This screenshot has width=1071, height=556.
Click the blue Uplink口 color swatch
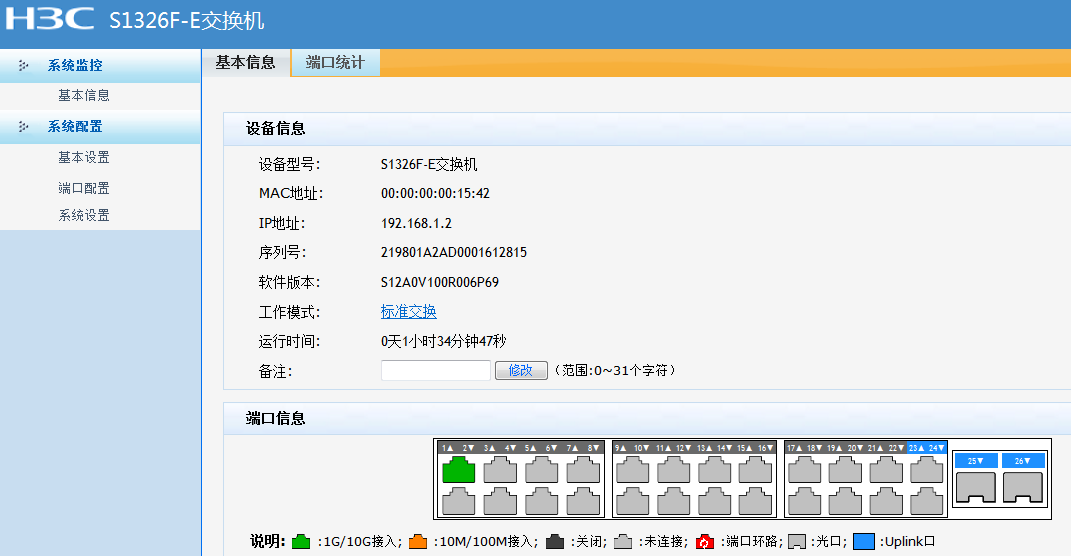864,542
